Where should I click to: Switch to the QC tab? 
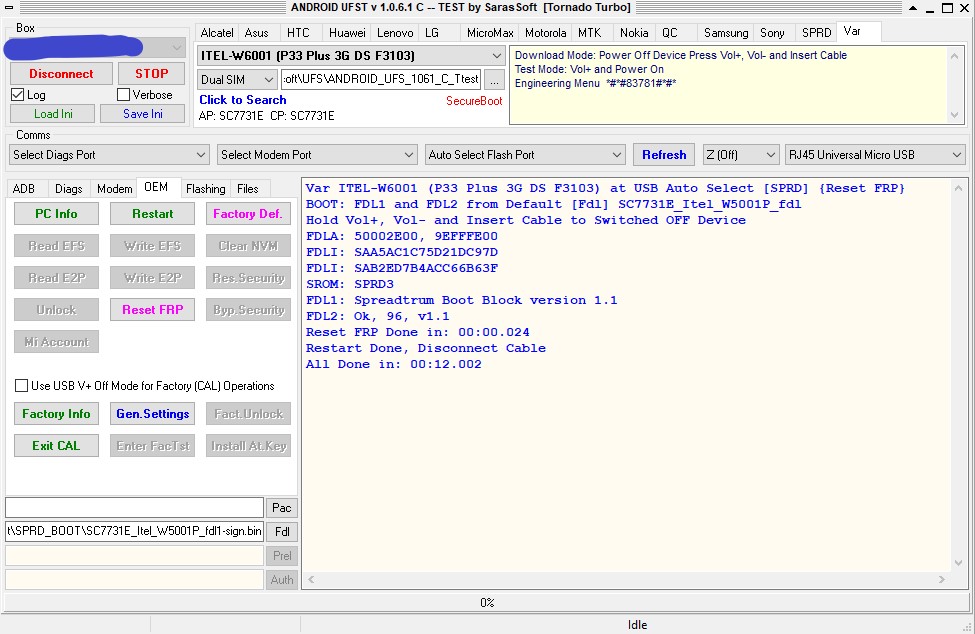click(x=669, y=33)
